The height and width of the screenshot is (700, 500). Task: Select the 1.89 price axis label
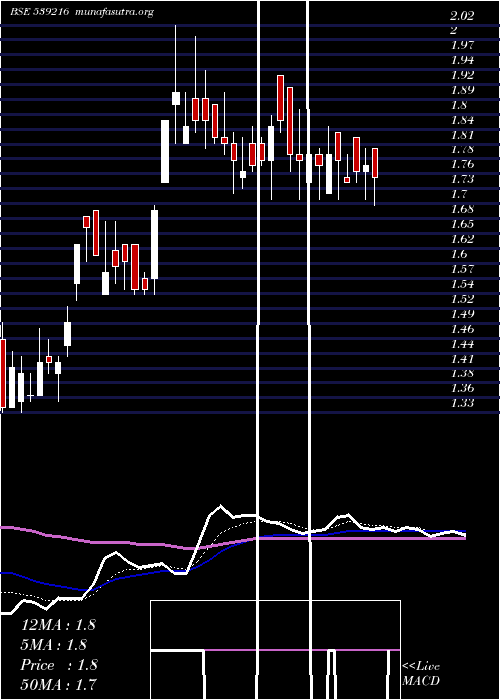point(462,90)
